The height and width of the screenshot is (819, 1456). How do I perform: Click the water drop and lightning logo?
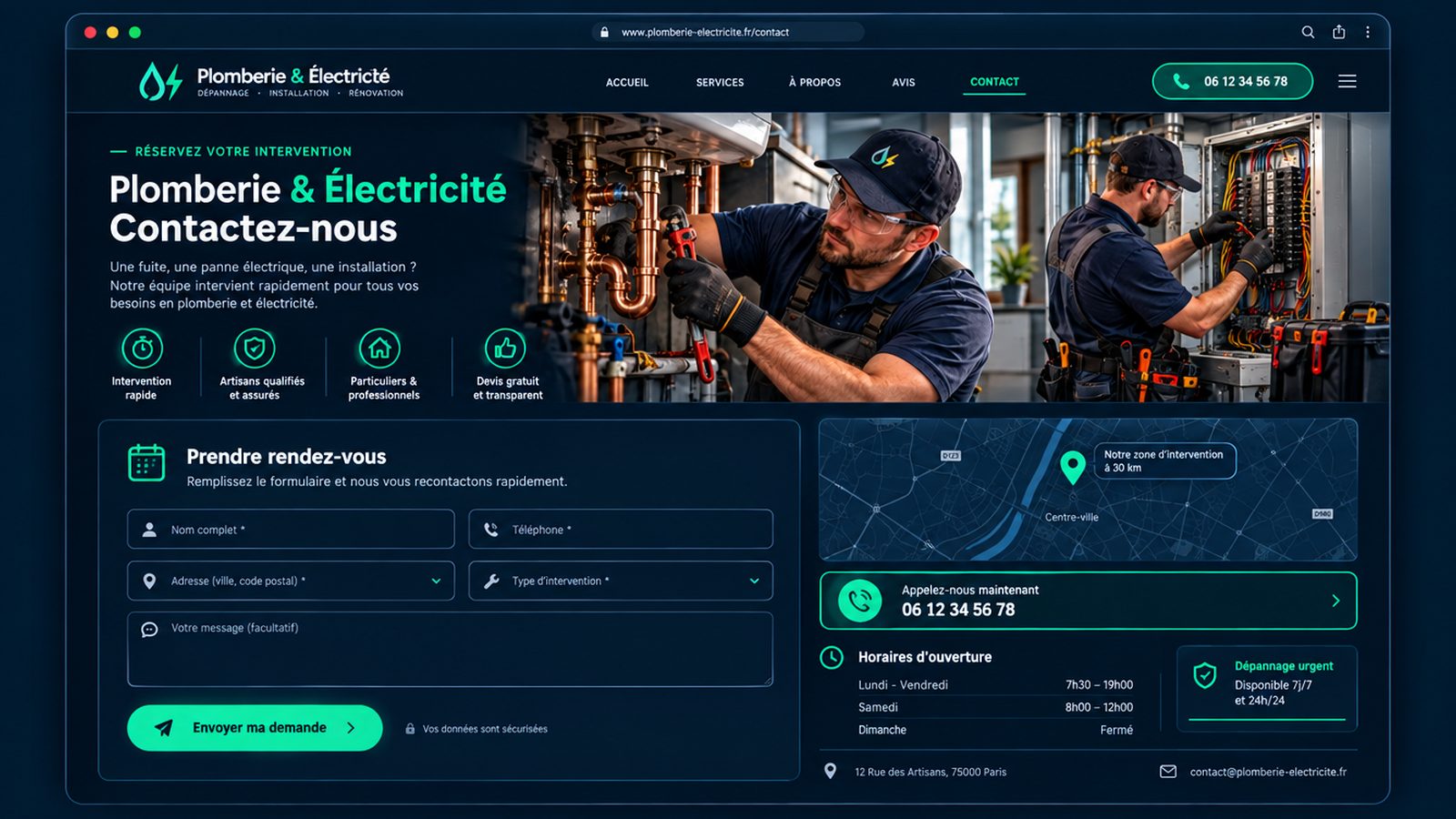pyautogui.click(x=161, y=81)
